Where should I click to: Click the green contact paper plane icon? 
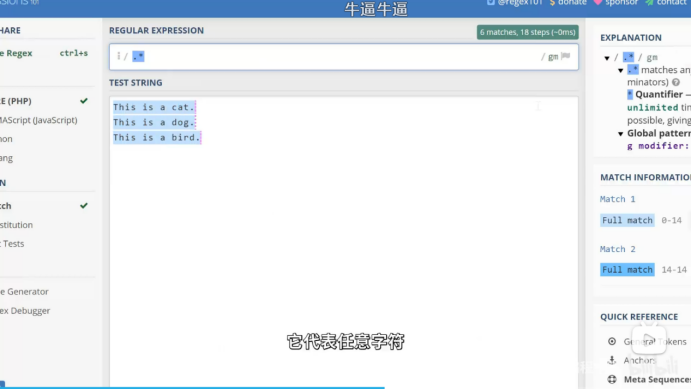coord(649,2)
